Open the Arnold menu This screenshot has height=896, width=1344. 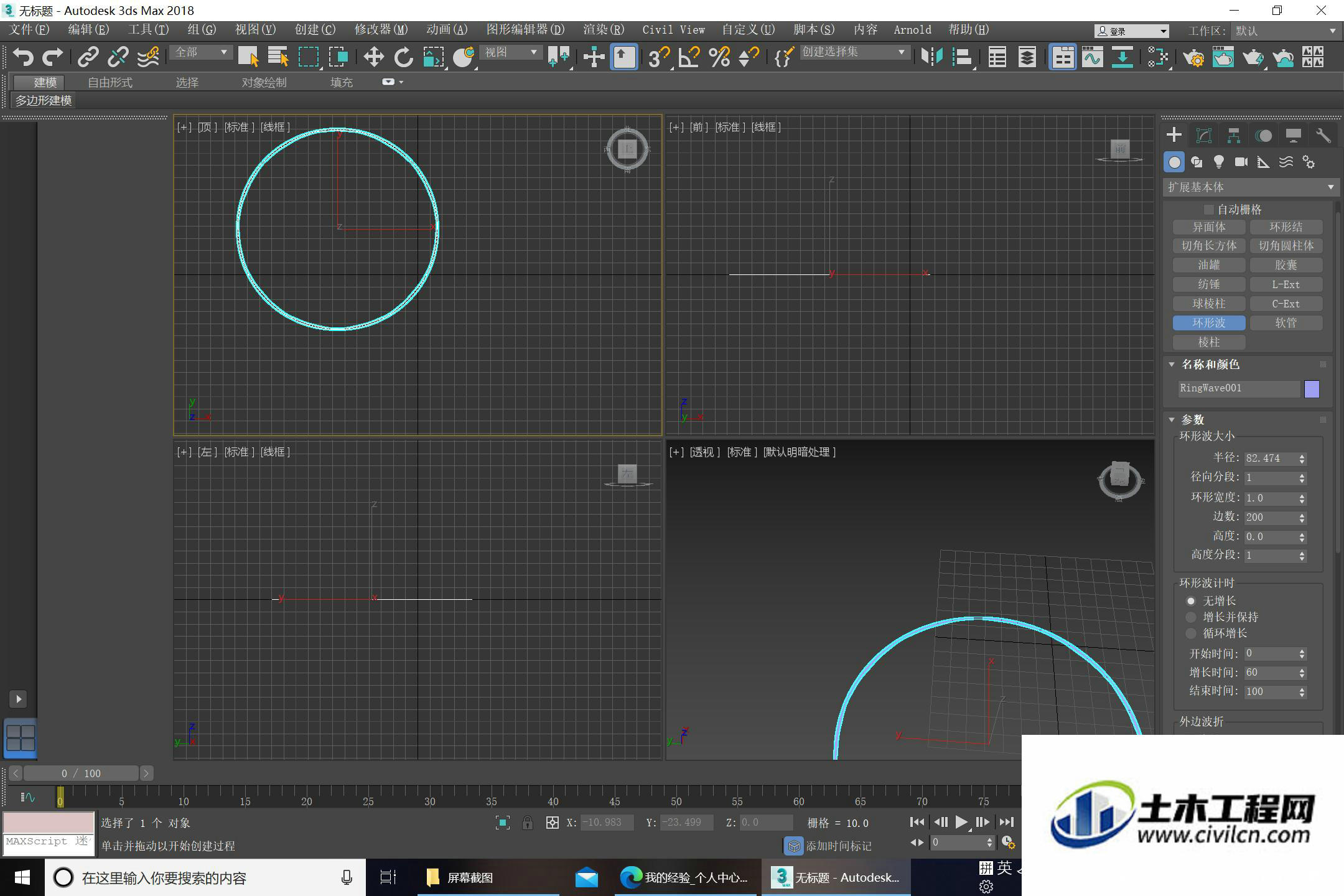click(912, 30)
